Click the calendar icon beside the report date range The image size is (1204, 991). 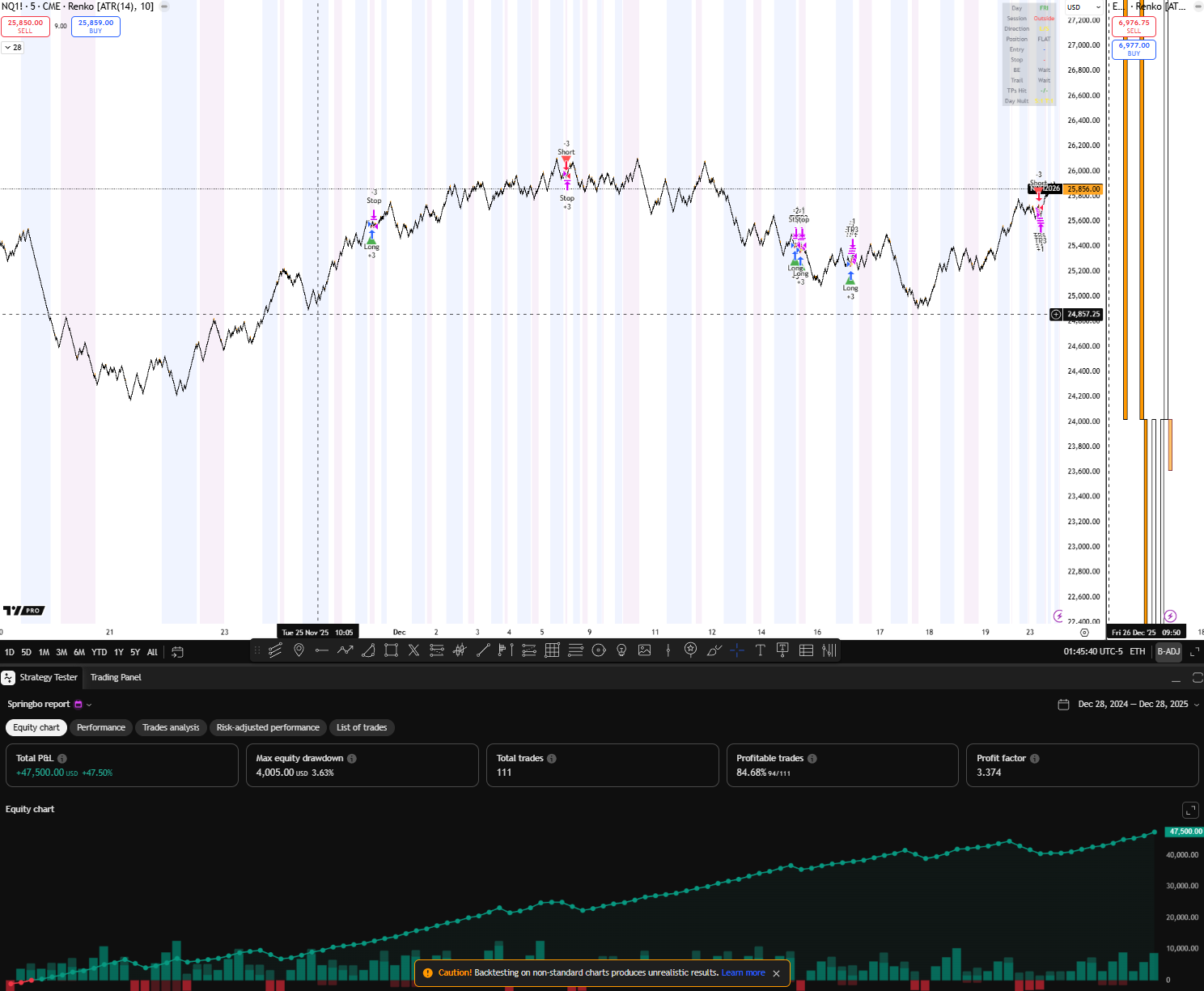click(1063, 704)
